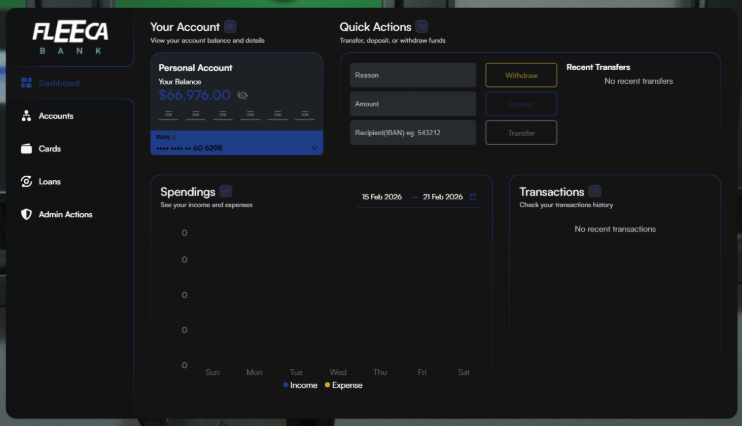Expand the IBAN account dropdown chevron
Image resolution: width=742 pixels, height=426 pixels.
[x=314, y=149]
